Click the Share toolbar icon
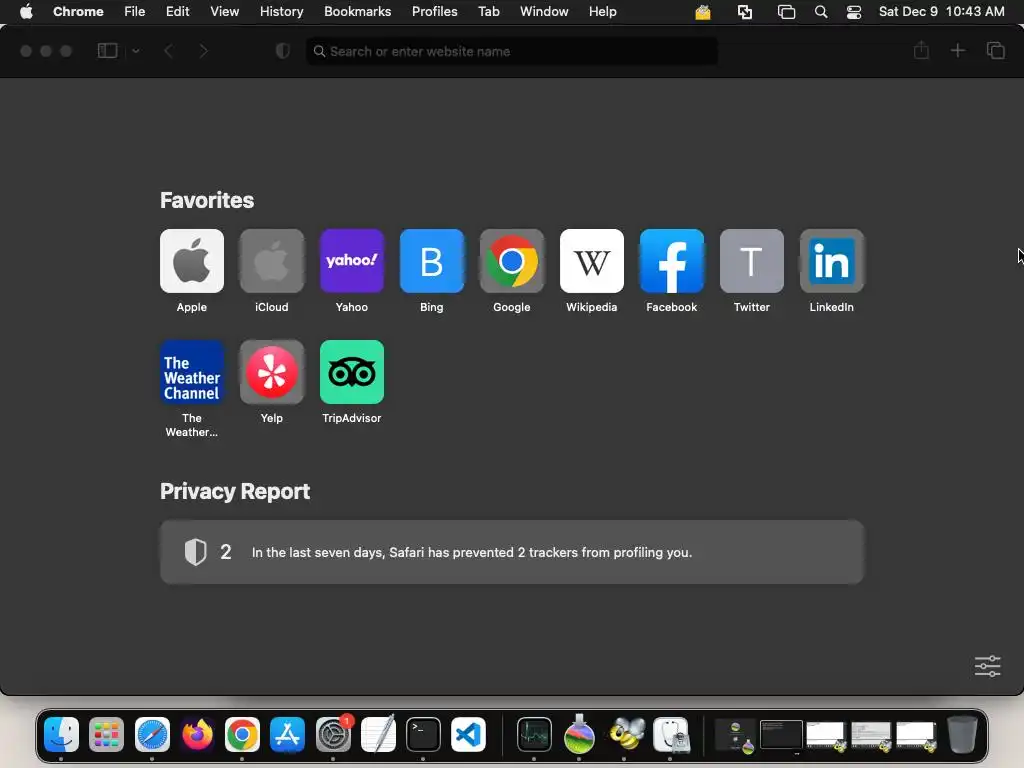 pyautogui.click(x=921, y=50)
